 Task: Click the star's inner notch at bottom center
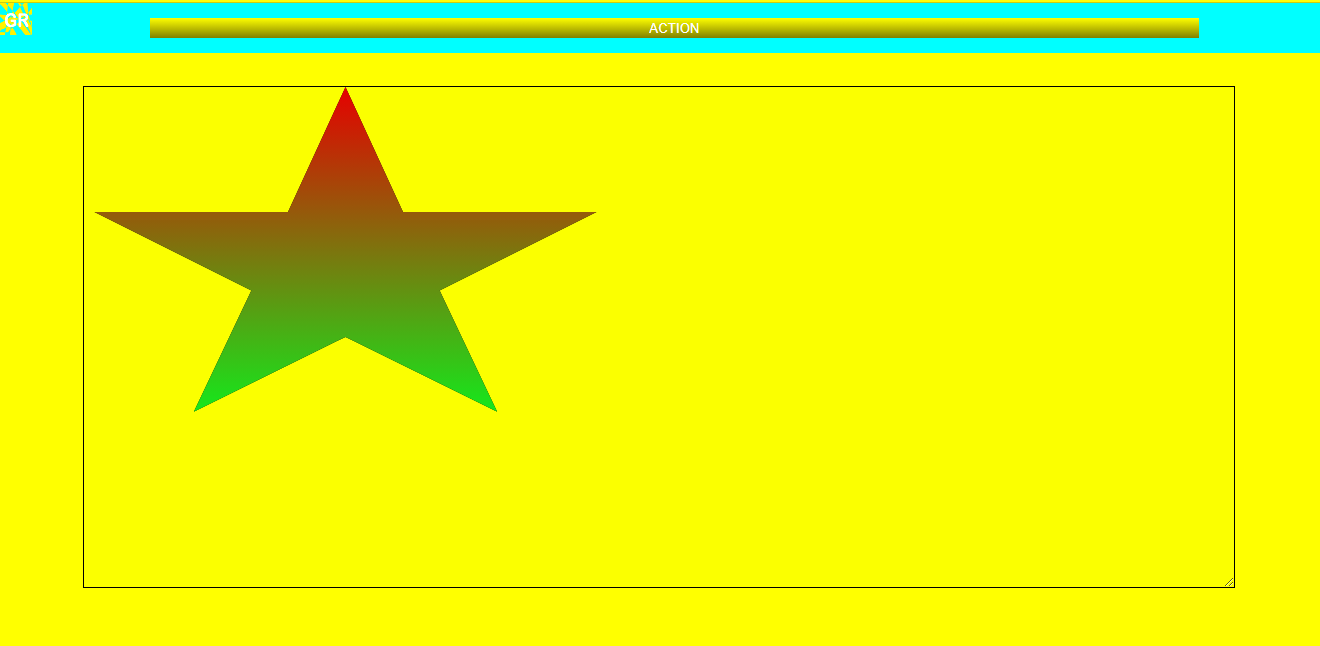[x=345, y=332]
